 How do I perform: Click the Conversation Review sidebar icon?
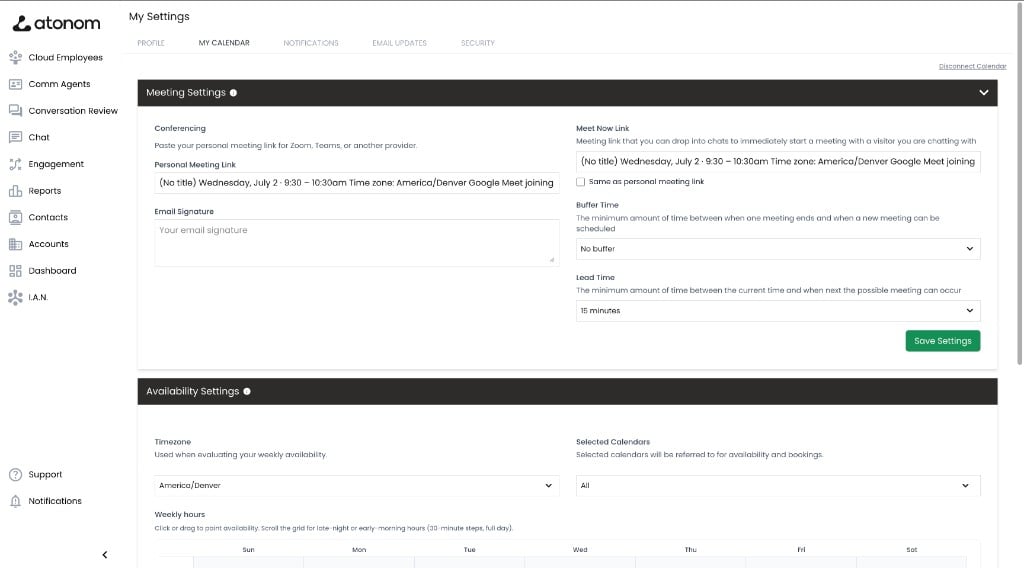click(x=16, y=110)
